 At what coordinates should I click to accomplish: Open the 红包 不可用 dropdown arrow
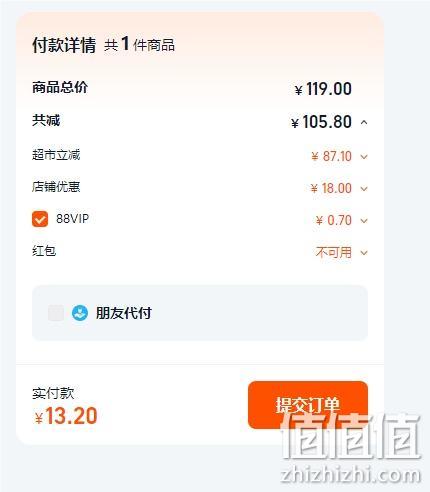click(364, 253)
